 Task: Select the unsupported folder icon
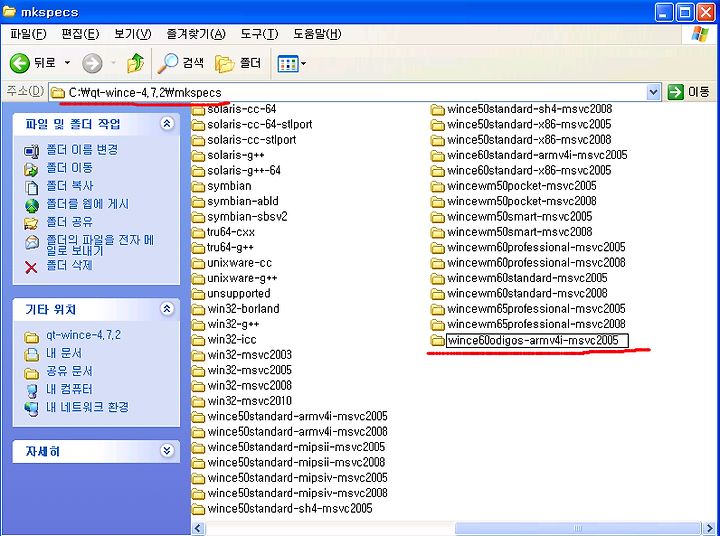[198, 294]
